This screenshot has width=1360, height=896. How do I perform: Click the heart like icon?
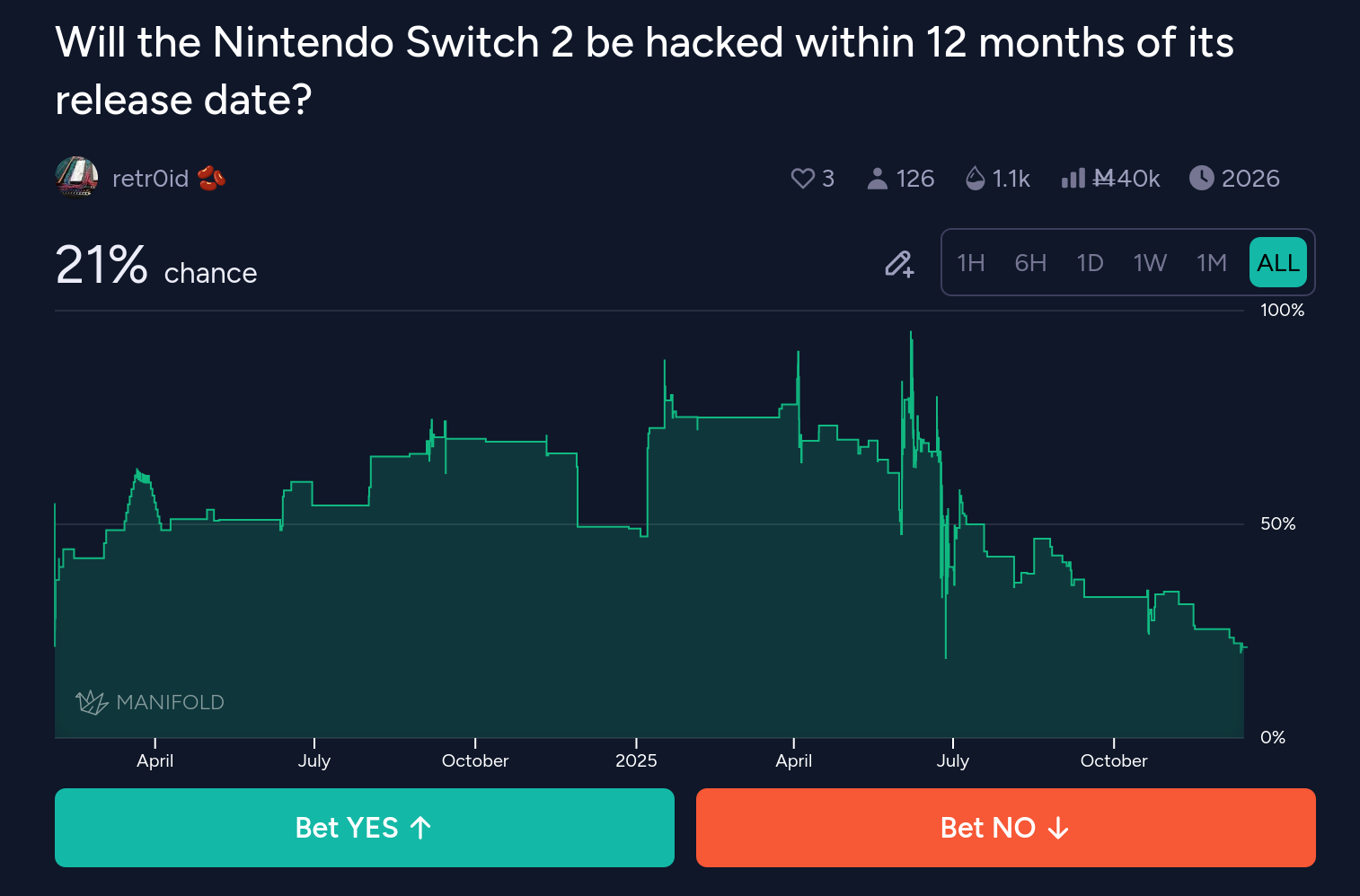[x=802, y=179]
